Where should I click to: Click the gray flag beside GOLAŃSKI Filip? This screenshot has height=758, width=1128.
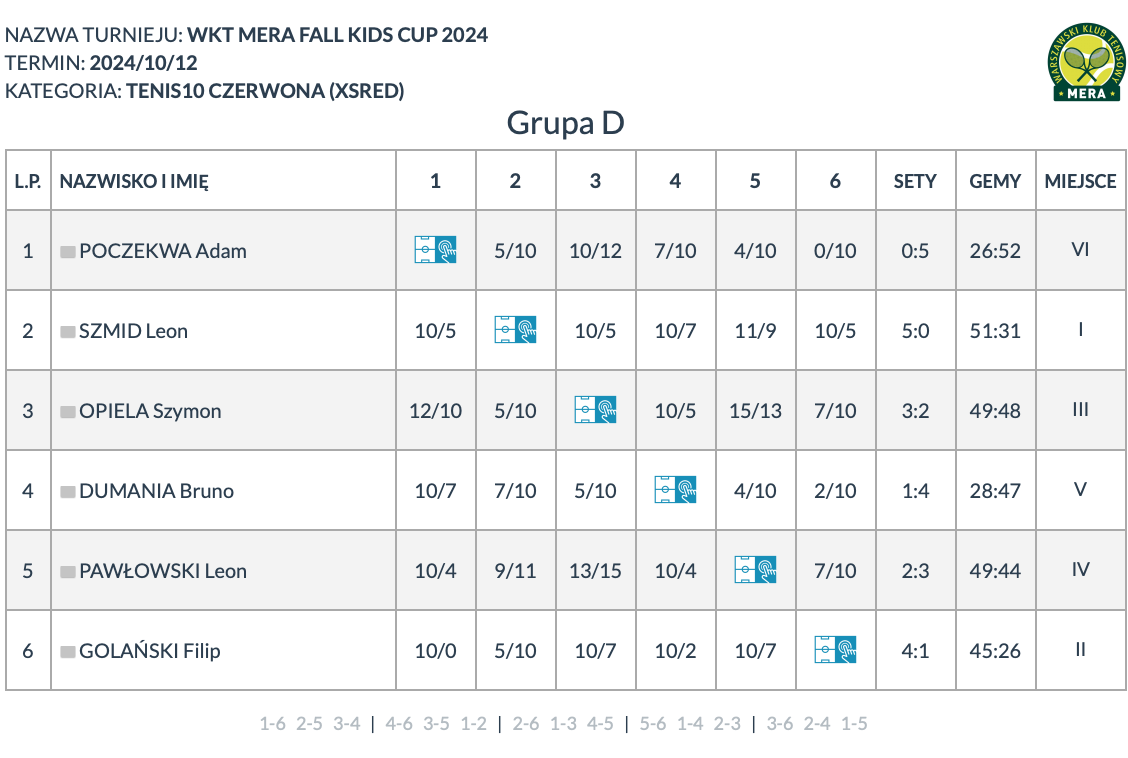68,652
